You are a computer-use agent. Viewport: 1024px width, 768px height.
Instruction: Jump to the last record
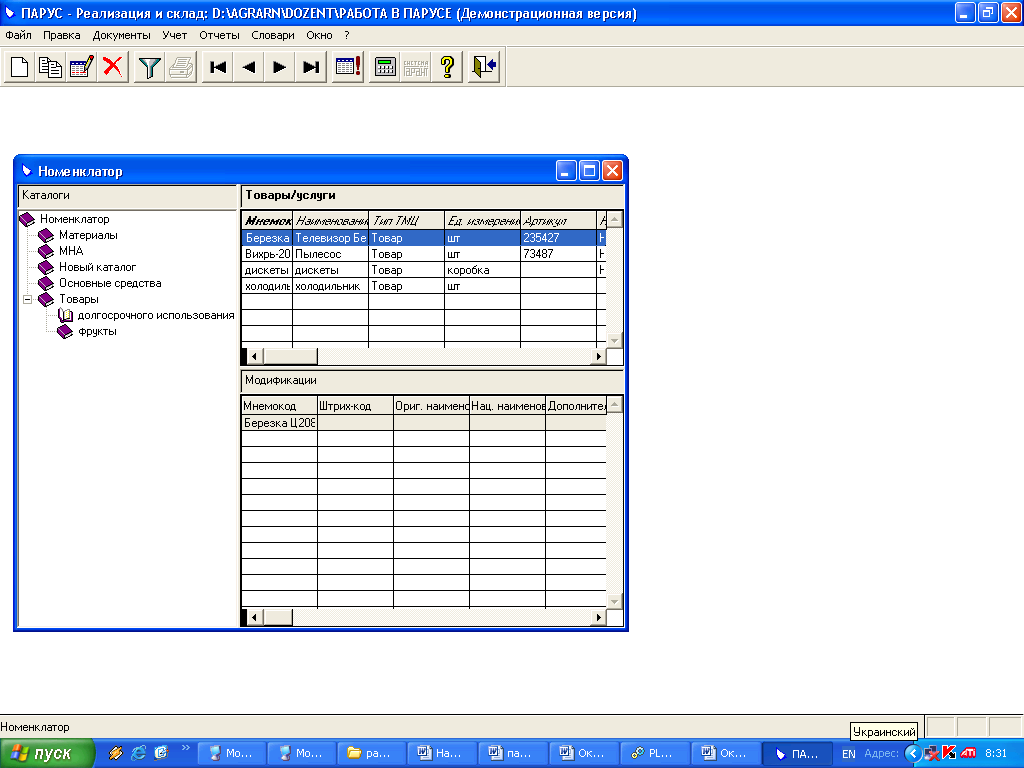[x=311, y=67]
